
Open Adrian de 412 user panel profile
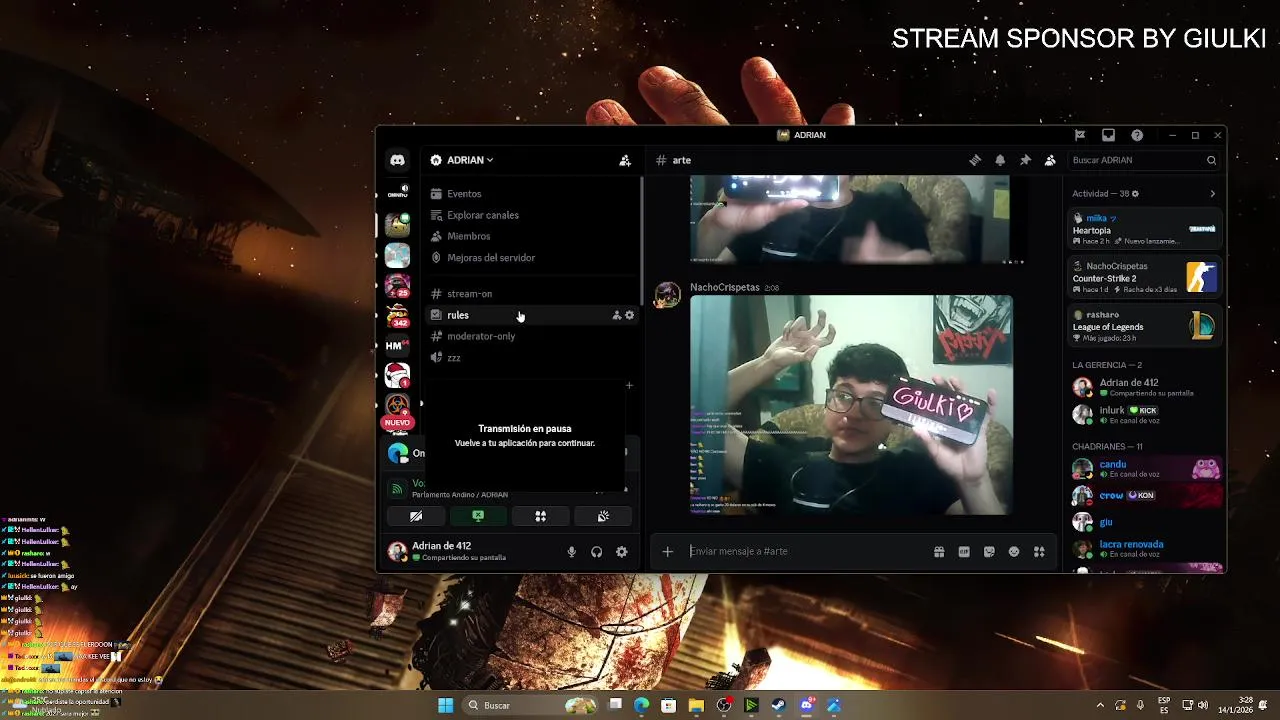[x=470, y=551]
